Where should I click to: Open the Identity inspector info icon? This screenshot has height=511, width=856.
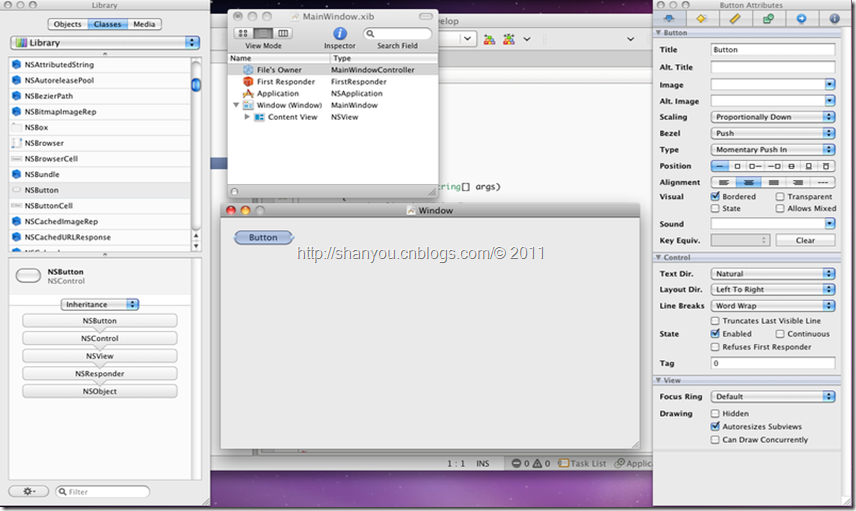point(834,19)
